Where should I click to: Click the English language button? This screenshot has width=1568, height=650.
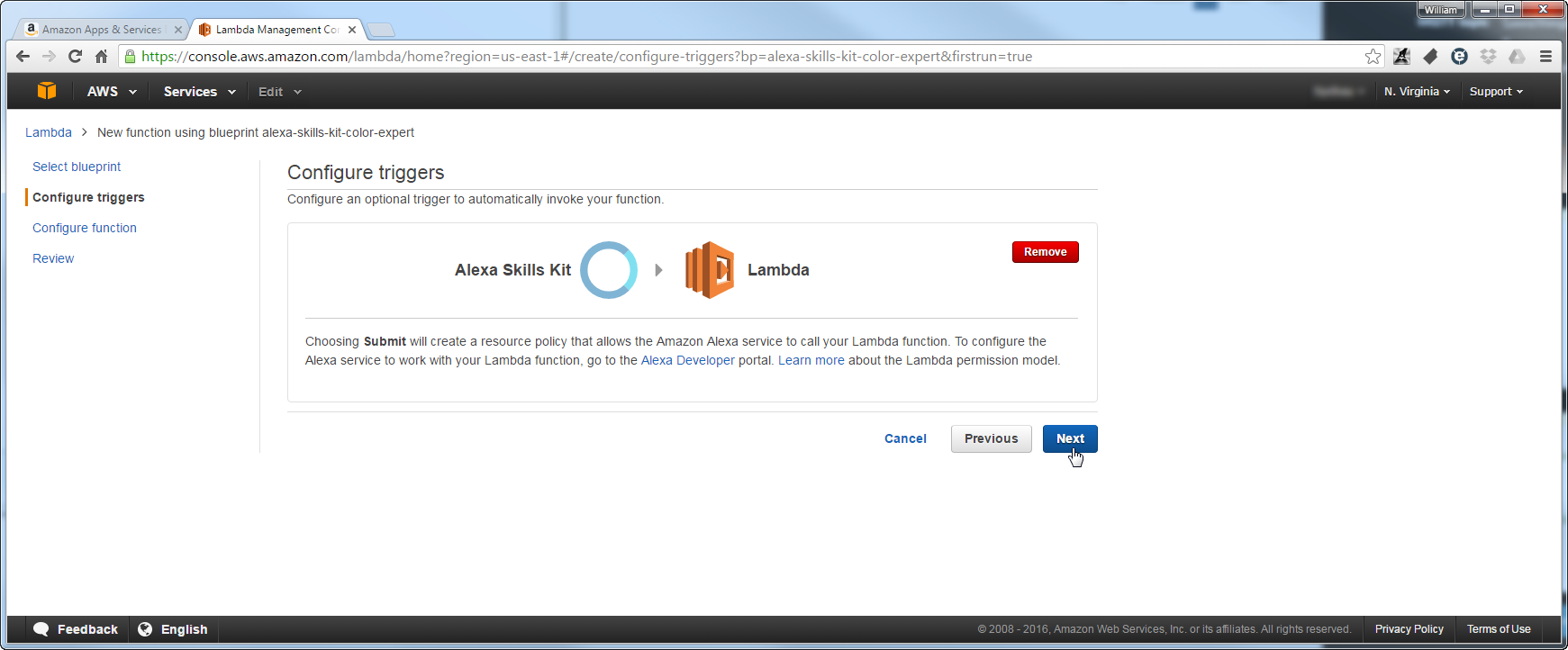pyautogui.click(x=173, y=629)
